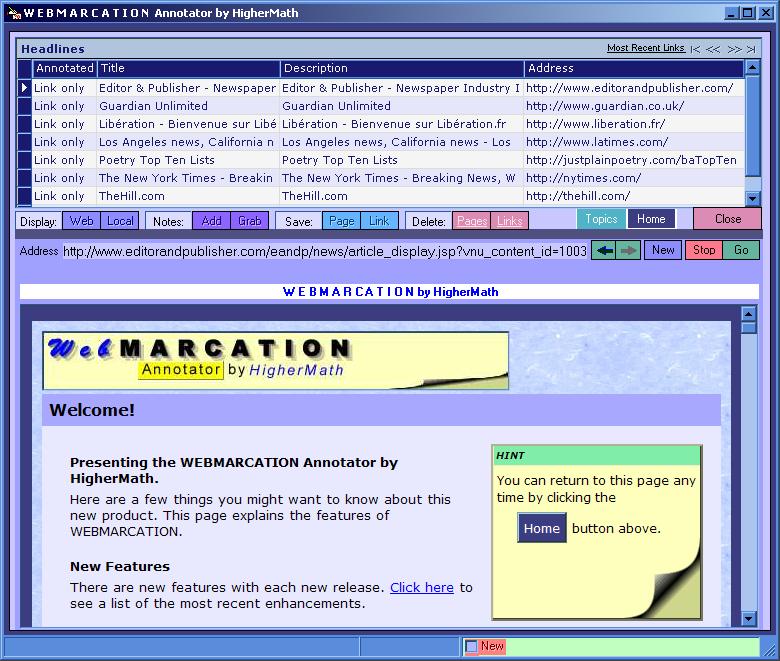Click the Home button in toolbar
780x661 pixels.
point(651,219)
